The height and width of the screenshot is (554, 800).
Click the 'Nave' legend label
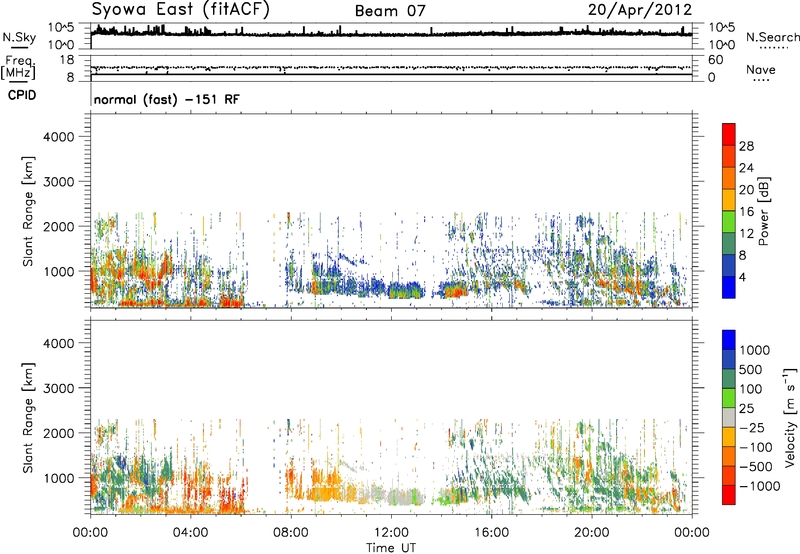pos(761,69)
